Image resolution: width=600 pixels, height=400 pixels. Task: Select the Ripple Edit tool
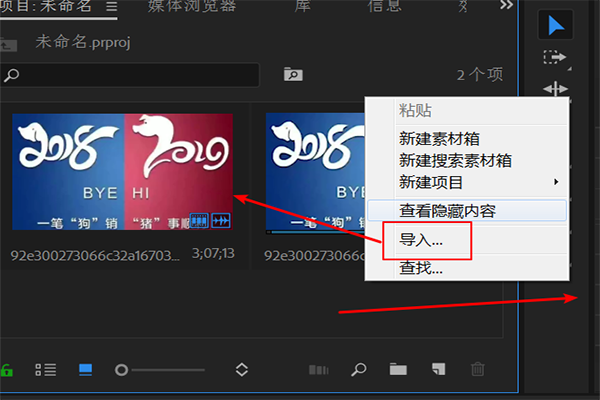(x=556, y=89)
